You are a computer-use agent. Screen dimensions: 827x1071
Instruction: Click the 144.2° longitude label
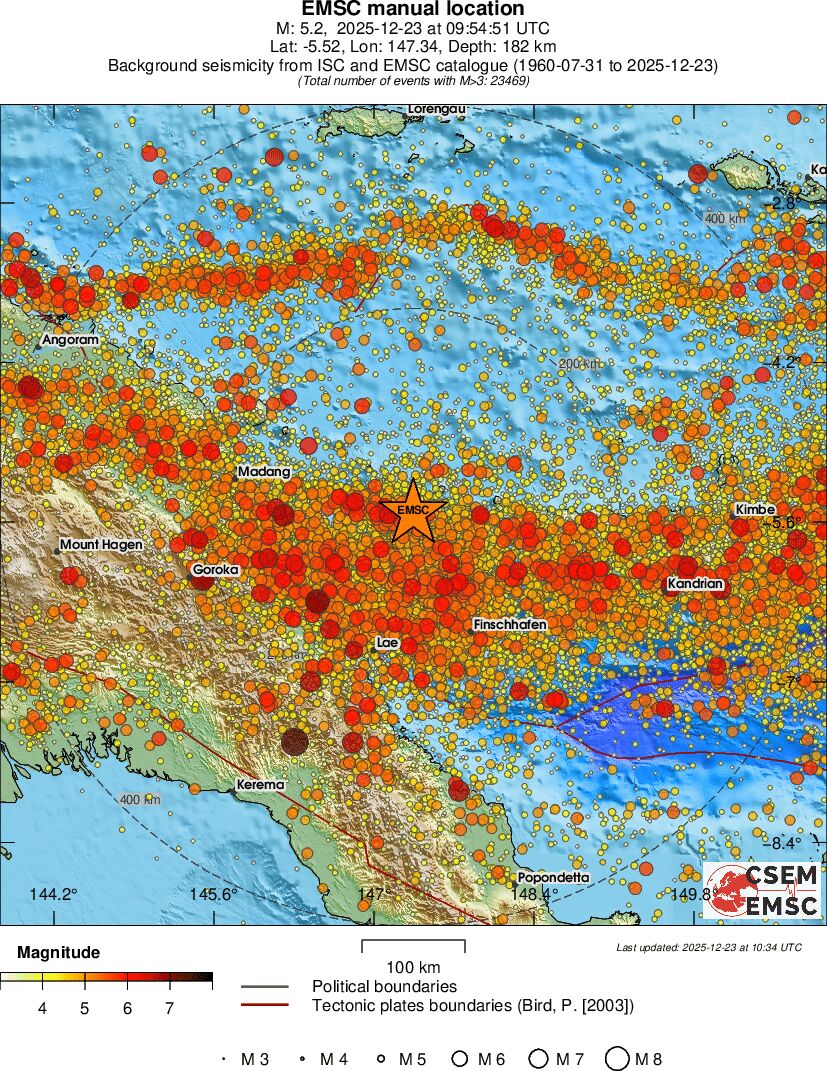click(53, 894)
